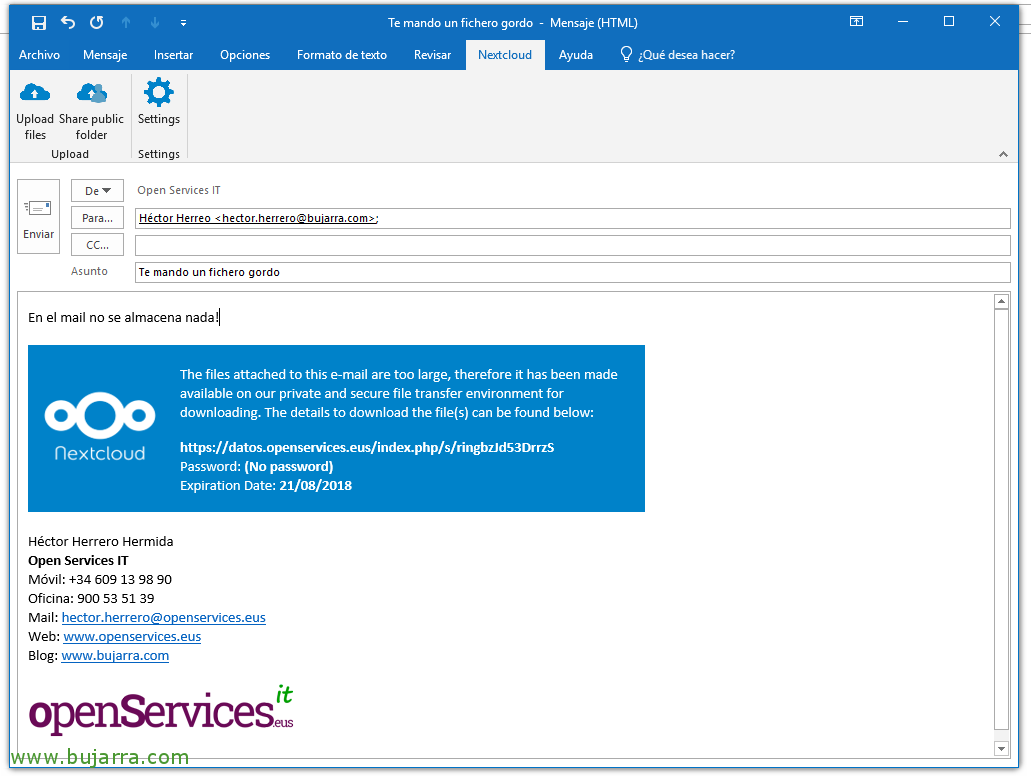
Task: Switch to the Revisar tab
Action: pyautogui.click(x=433, y=55)
